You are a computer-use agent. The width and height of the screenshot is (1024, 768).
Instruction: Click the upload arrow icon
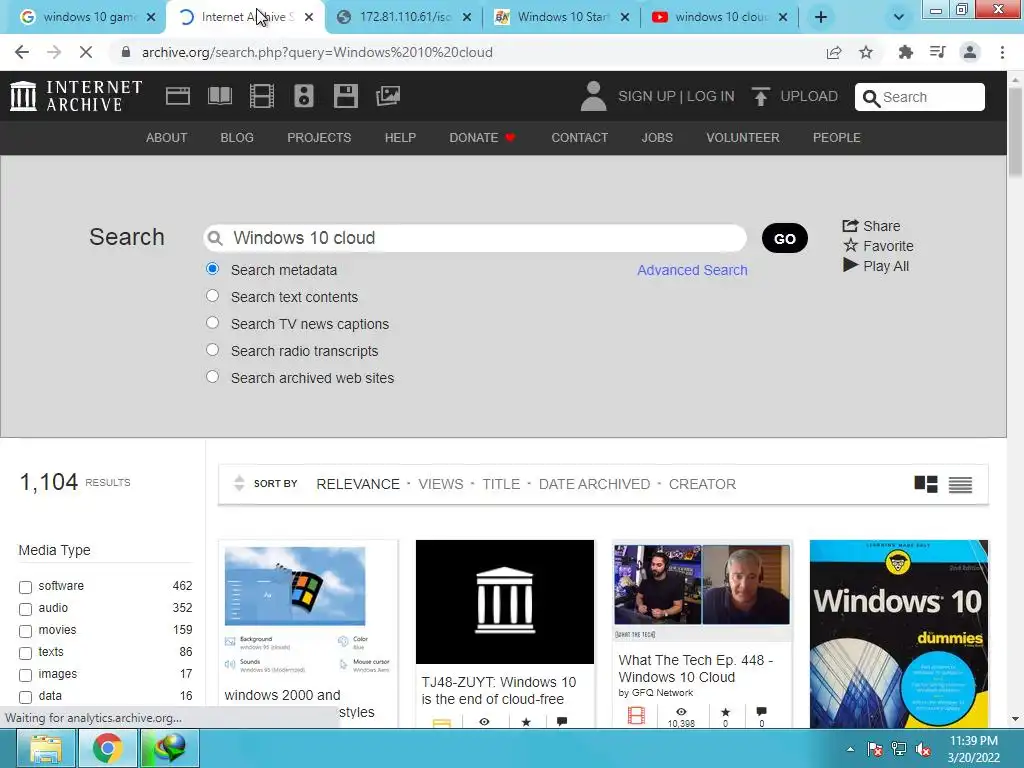click(x=760, y=97)
